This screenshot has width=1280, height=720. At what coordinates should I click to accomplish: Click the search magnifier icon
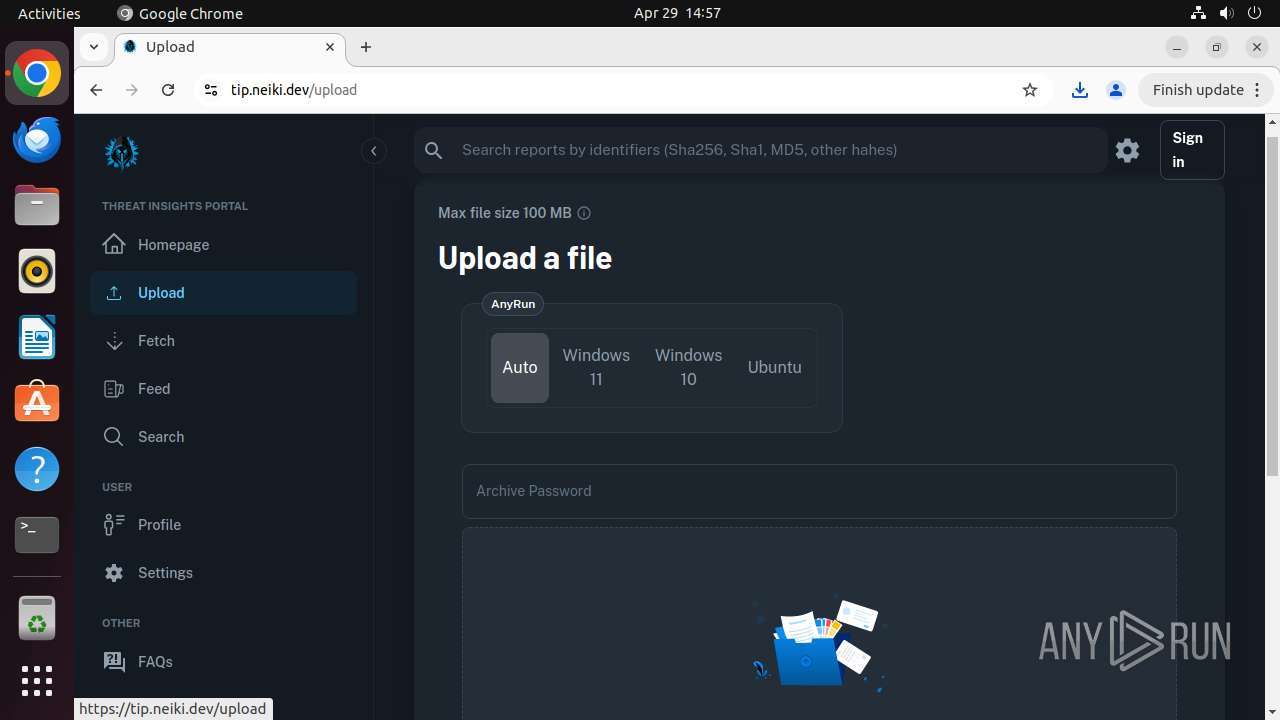[434, 150]
